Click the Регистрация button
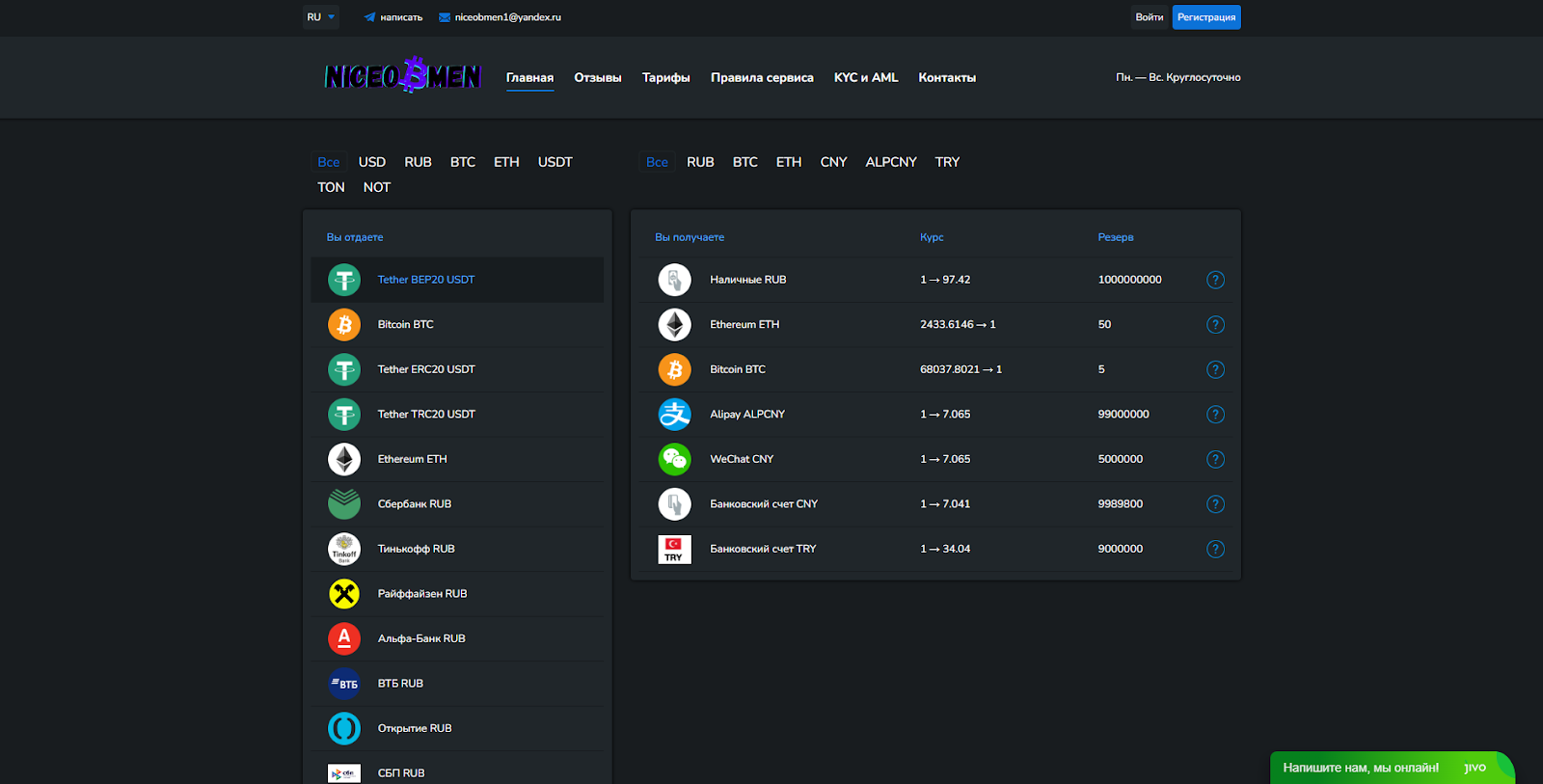This screenshot has height=784, width=1543. coord(1205,17)
